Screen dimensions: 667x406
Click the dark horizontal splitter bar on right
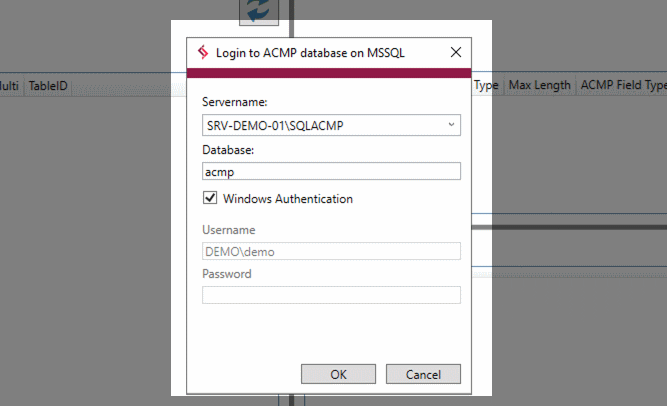tap(569, 227)
